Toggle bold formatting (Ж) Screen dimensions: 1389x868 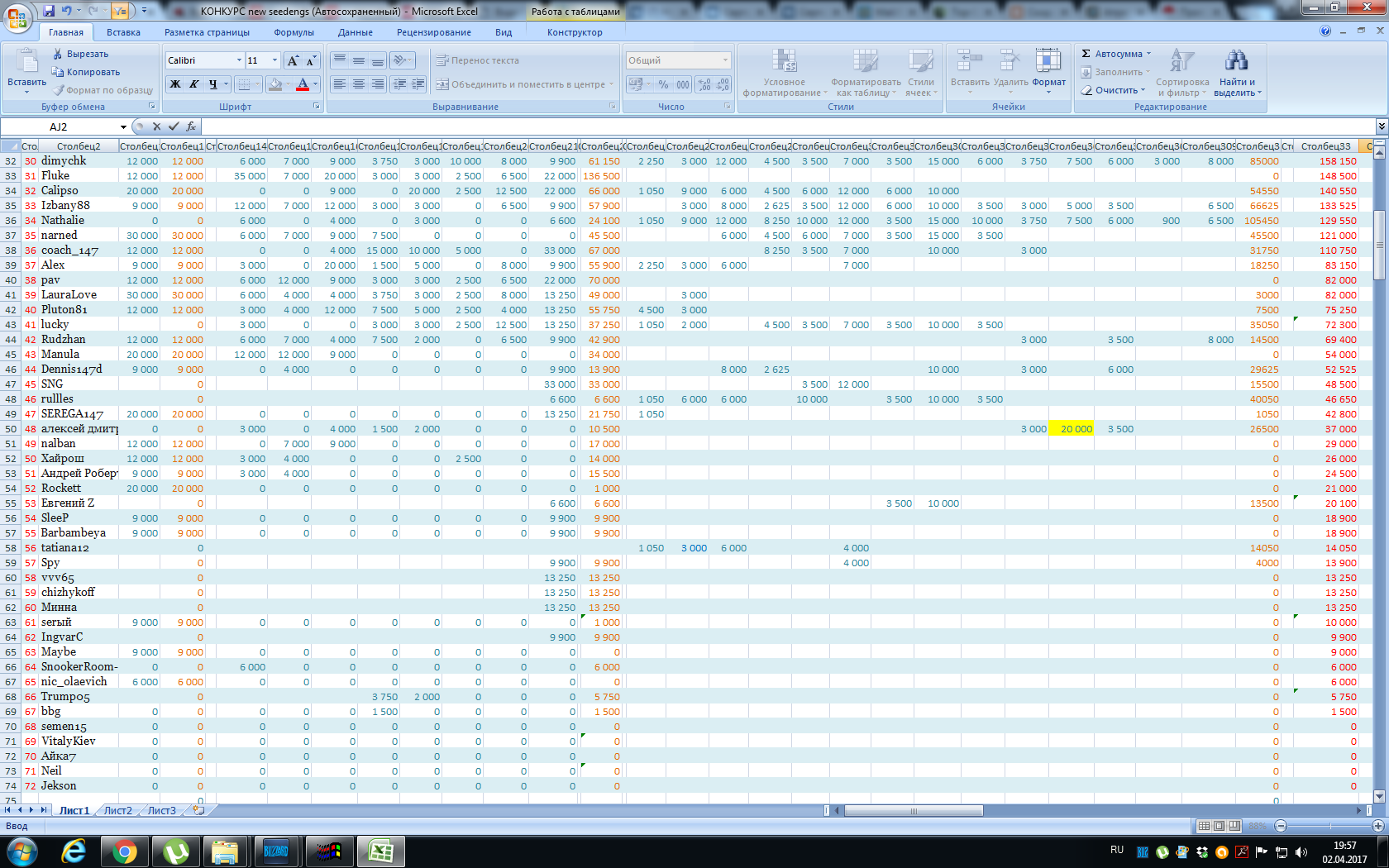[175, 84]
